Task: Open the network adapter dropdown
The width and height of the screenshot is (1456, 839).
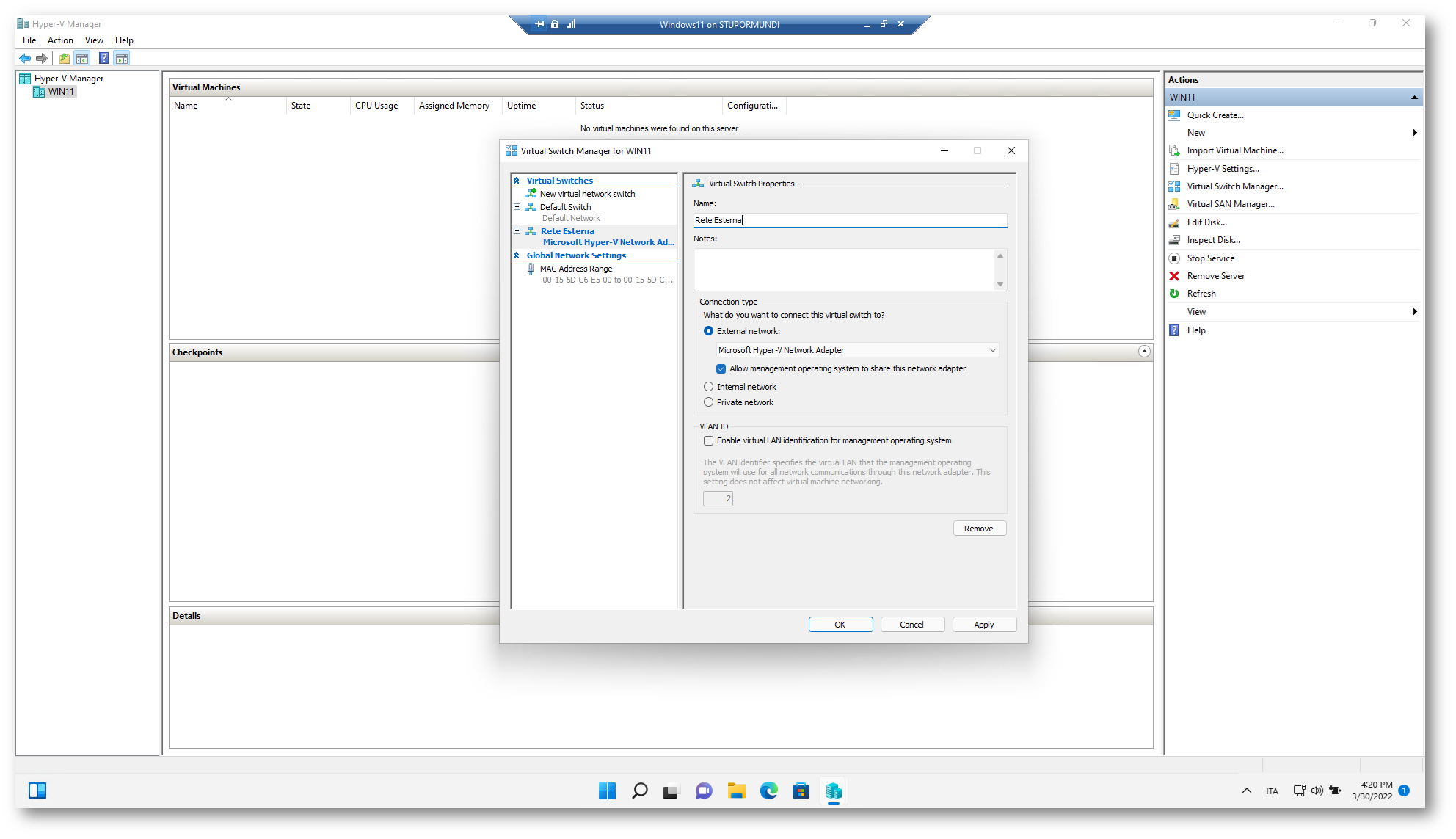Action: (x=857, y=350)
